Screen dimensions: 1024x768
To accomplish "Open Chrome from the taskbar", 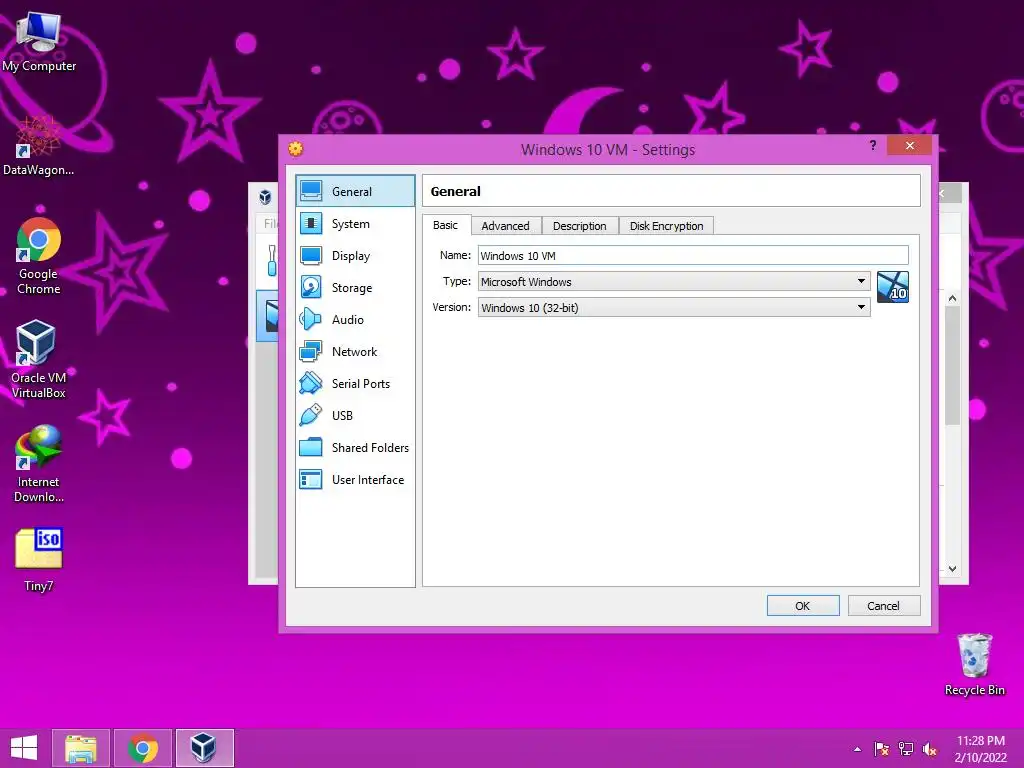I will coord(143,748).
